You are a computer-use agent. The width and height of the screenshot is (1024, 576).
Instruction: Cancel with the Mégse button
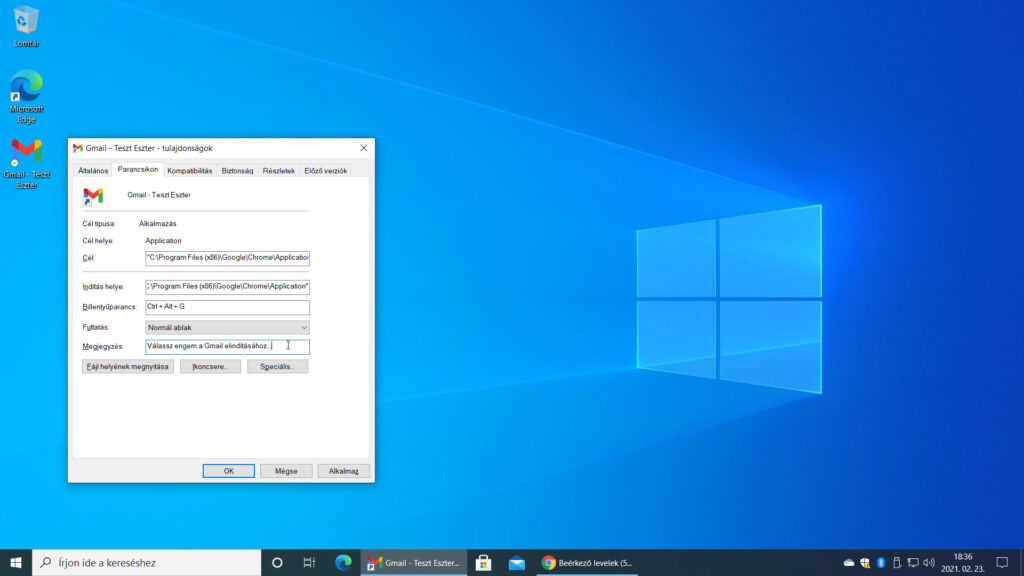pyautogui.click(x=286, y=471)
